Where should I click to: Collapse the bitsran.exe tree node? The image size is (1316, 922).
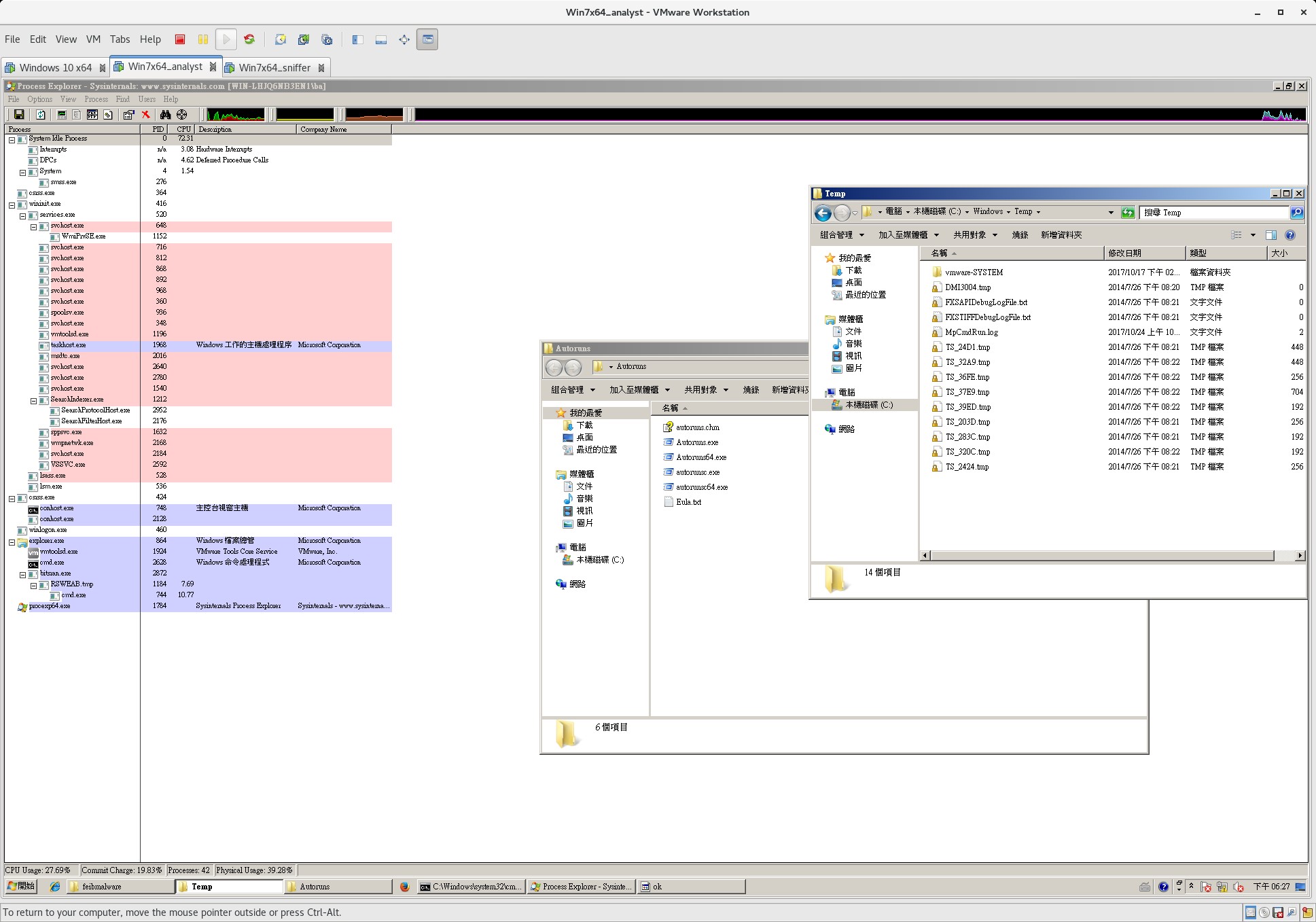[x=22, y=574]
